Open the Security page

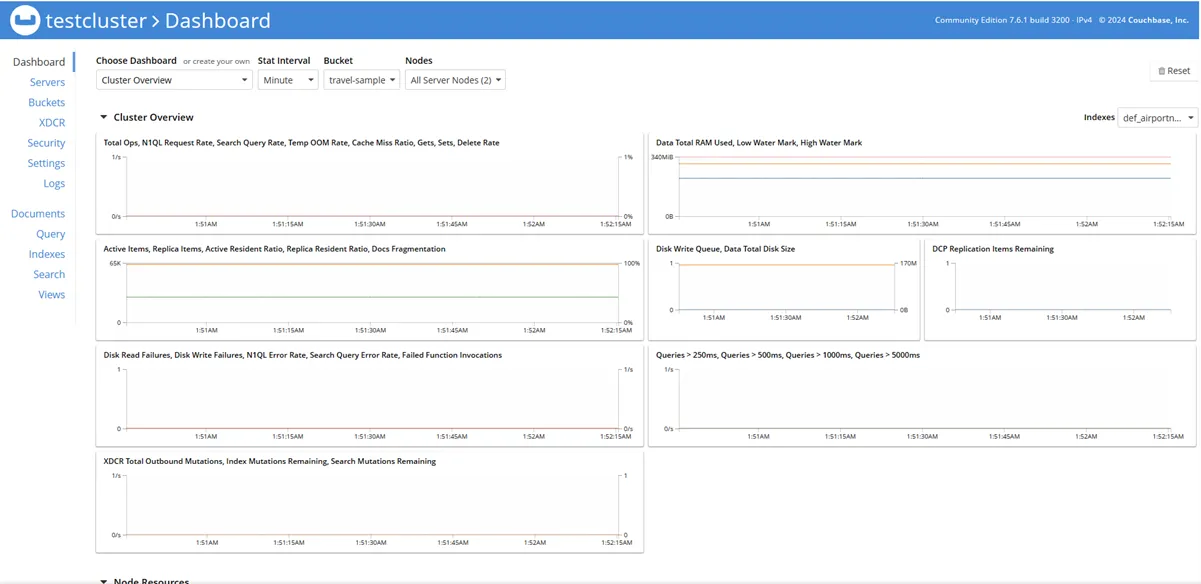[46, 143]
